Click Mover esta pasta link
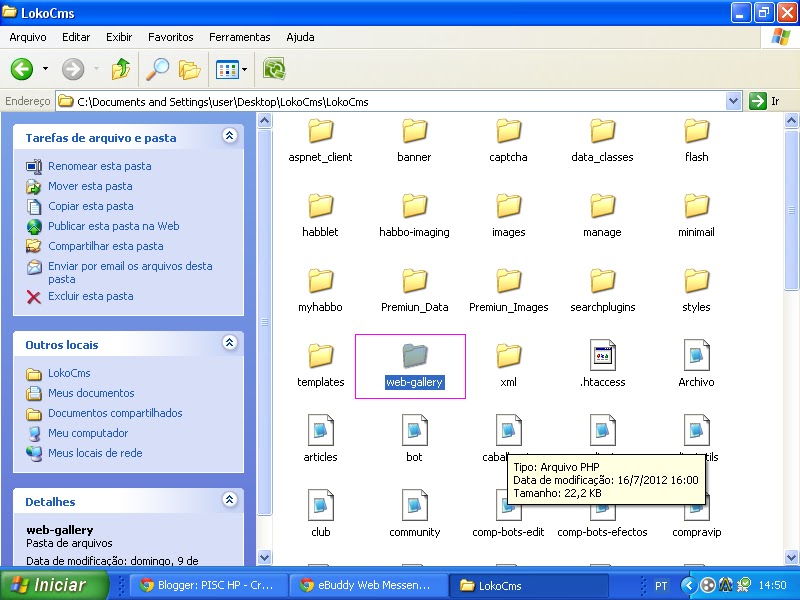The height and width of the screenshot is (600, 800). click(90, 186)
